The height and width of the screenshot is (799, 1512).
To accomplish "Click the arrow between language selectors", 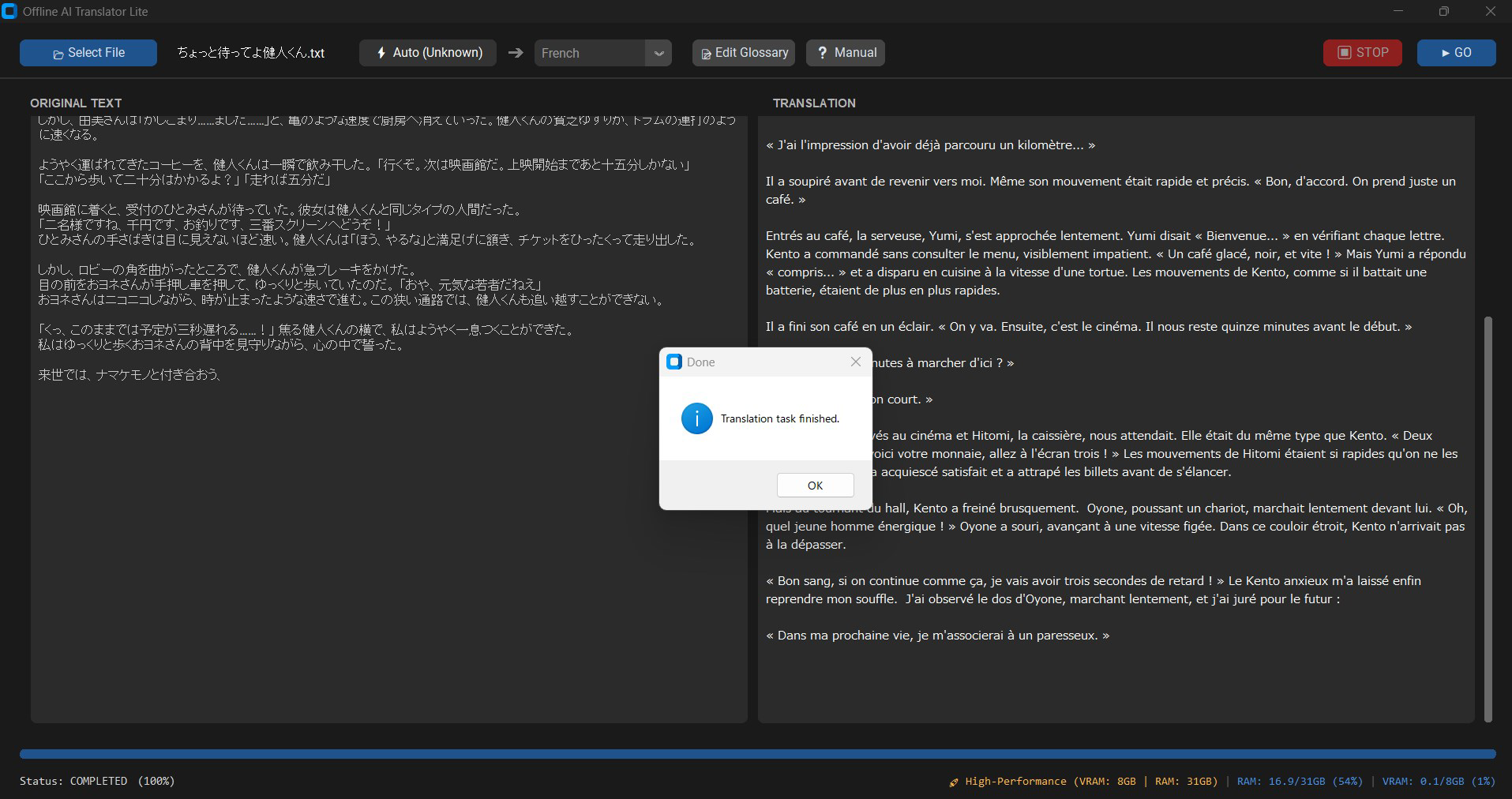I will click(515, 53).
